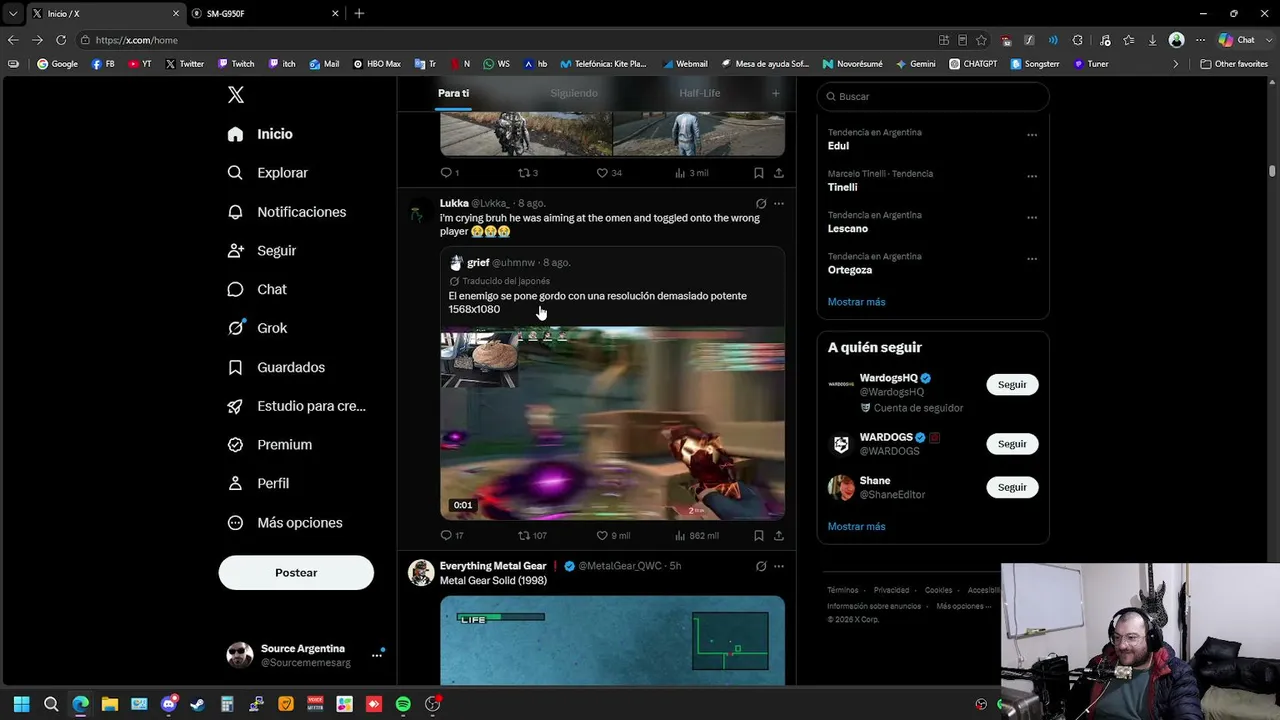Screen dimensions: 1280x720
Task: View analytics showing 862 mil views
Action: [x=696, y=535]
